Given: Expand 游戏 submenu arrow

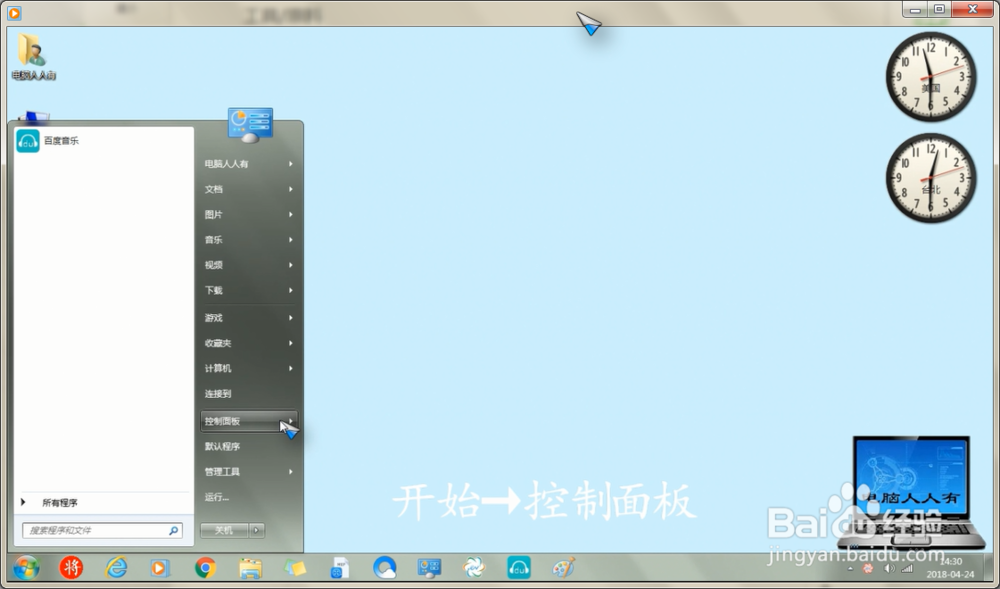Looking at the screenshot, I should (291, 317).
